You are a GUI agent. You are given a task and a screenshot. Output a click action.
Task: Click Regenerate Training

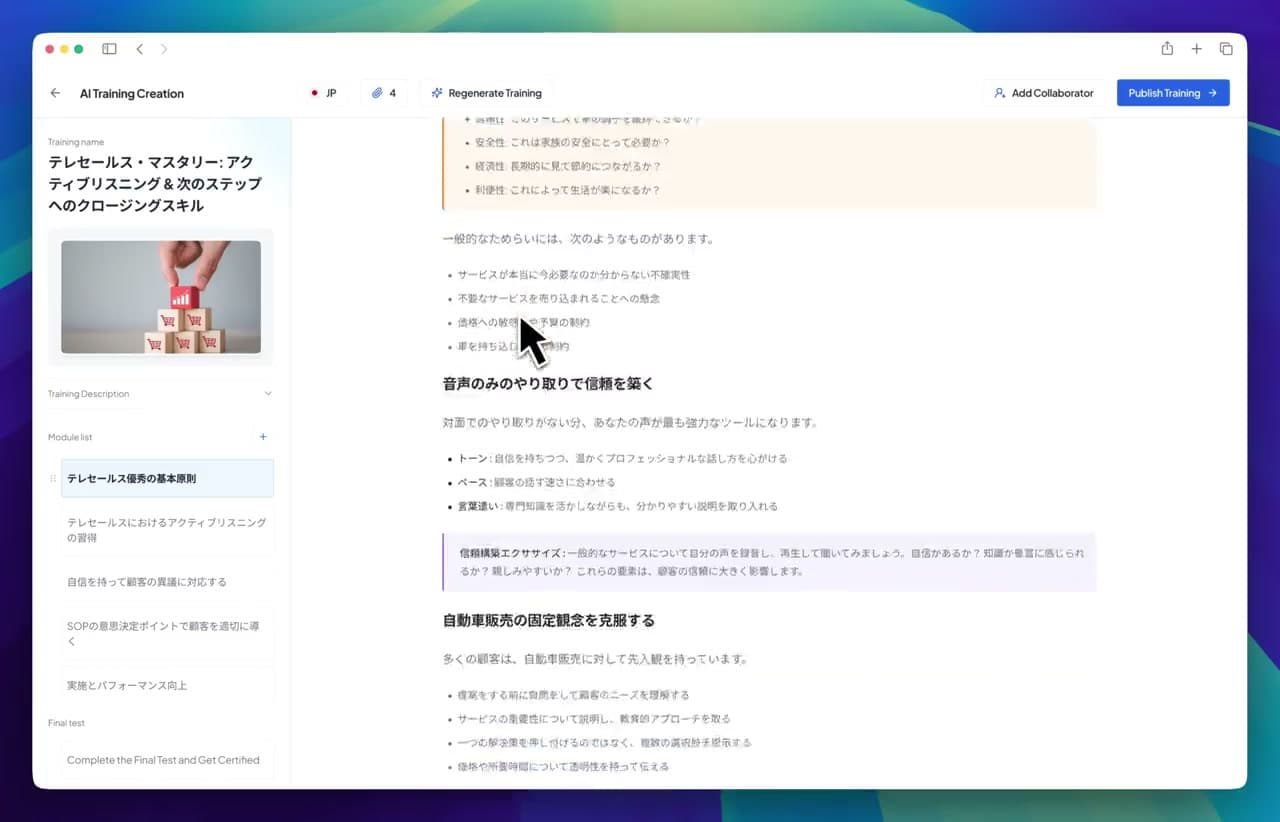[486, 93]
